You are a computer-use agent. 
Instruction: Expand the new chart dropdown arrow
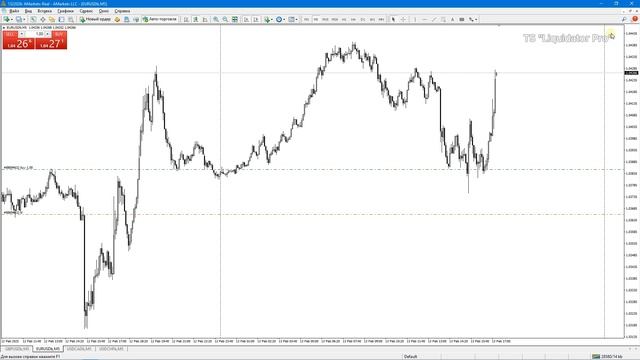pos(11,19)
